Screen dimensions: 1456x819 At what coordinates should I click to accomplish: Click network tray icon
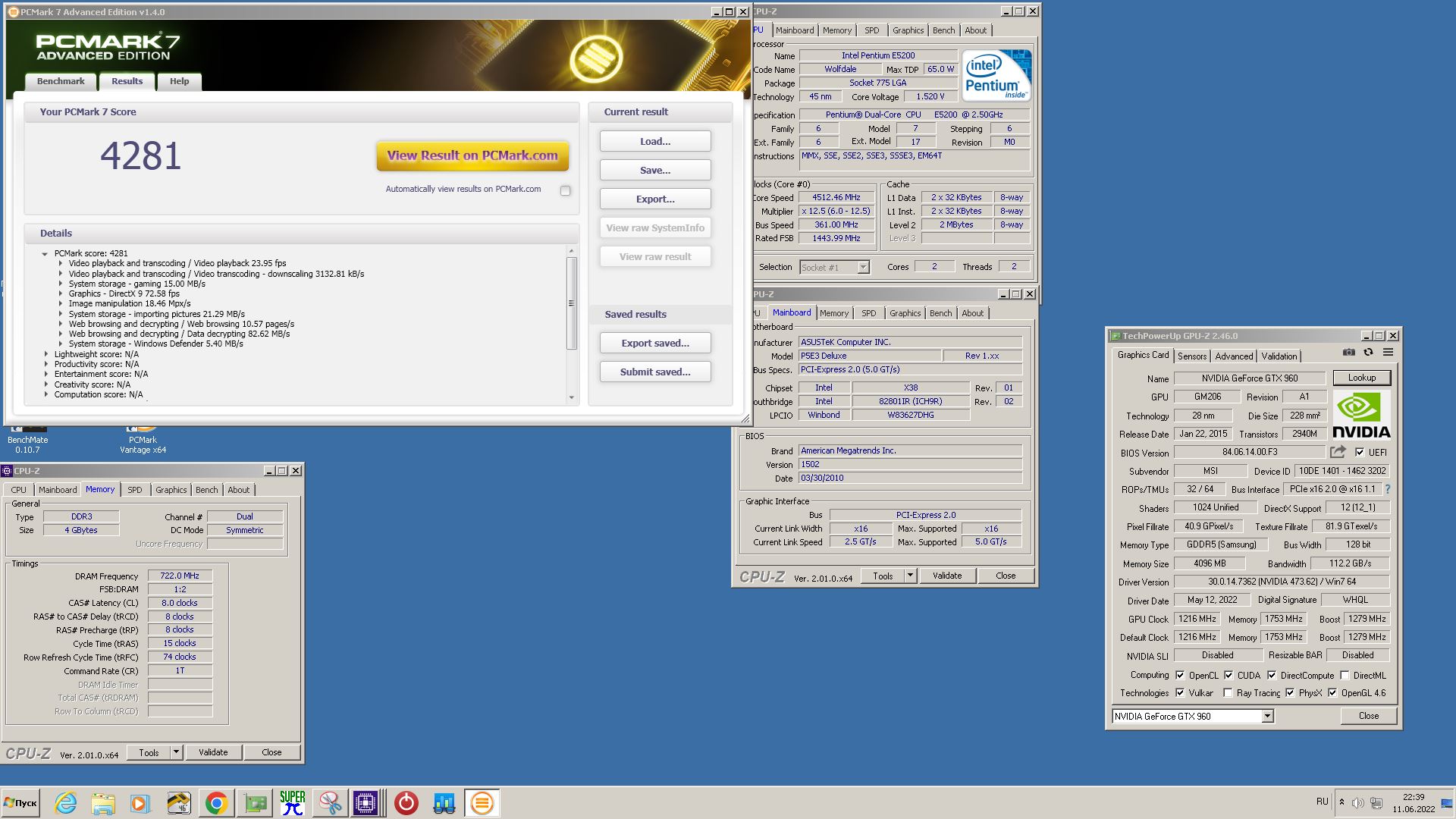[x=1376, y=803]
